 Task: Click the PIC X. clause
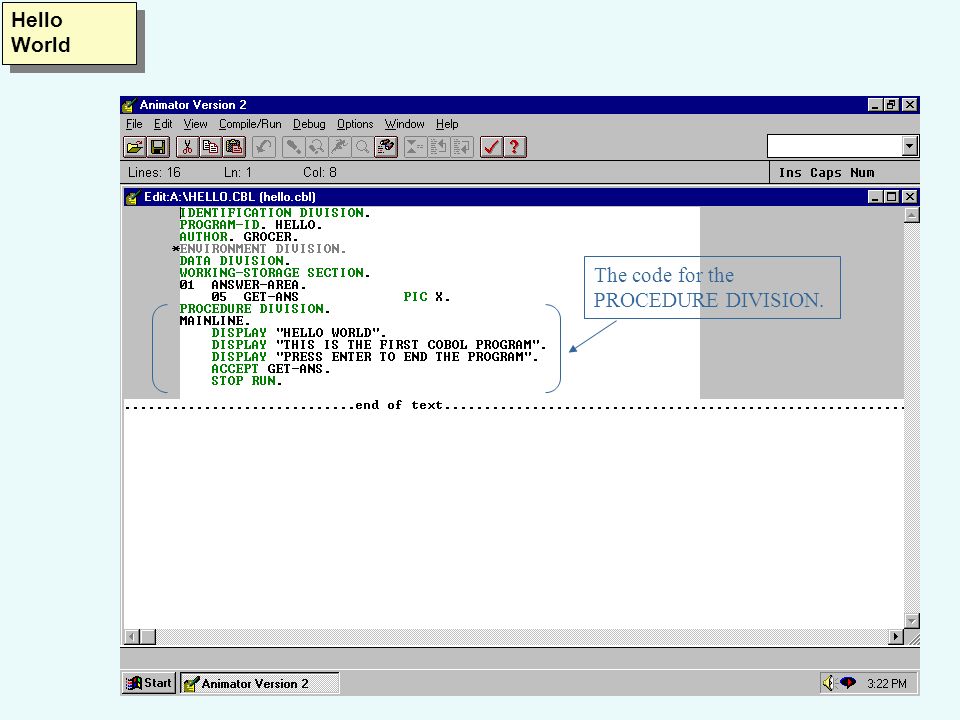point(427,296)
